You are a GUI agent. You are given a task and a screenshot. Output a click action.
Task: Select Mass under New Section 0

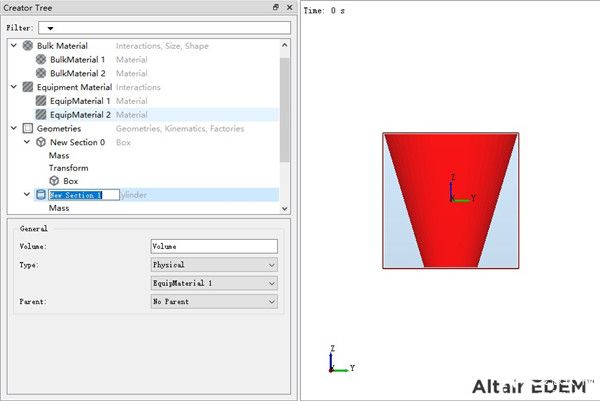(59, 155)
